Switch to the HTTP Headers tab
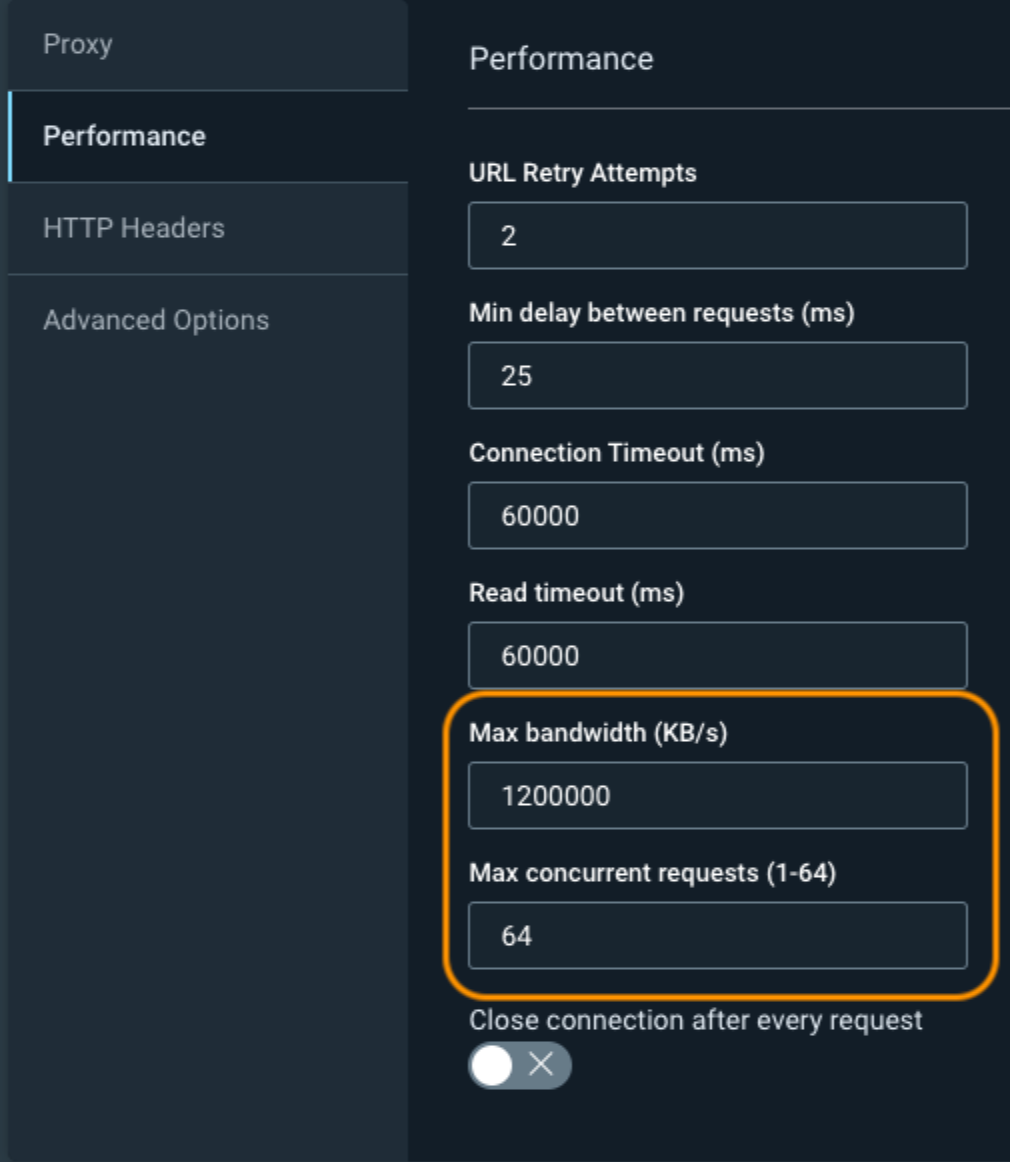The width and height of the screenshot is (1010, 1162). pos(134,228)
